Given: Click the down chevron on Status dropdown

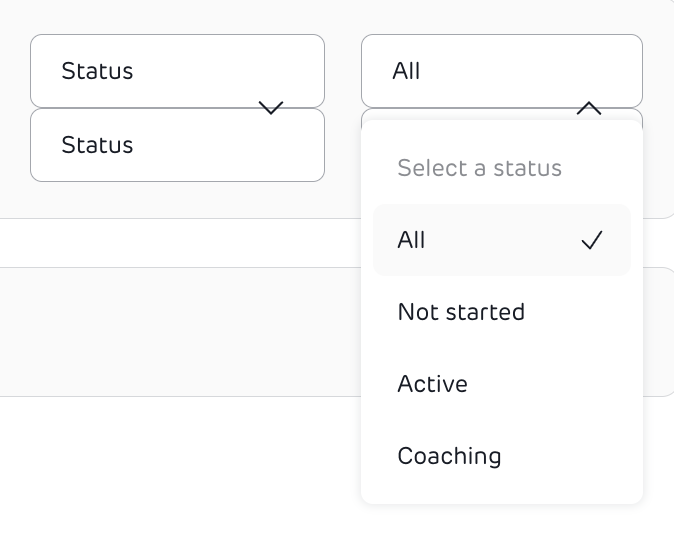Looking at the screenshot, I should click(271, 108).
